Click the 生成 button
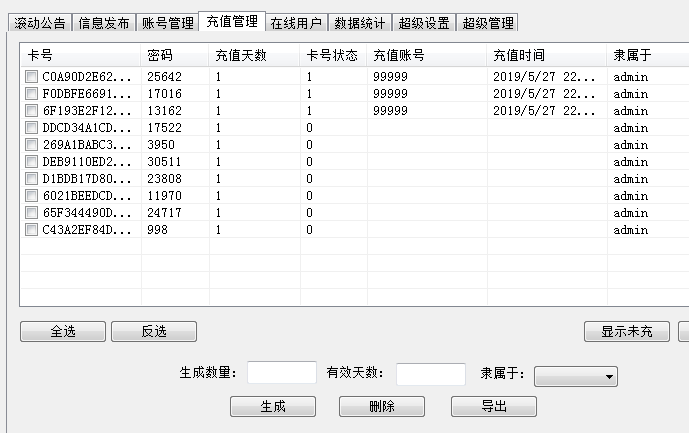Screen dimensions: 689x433 [x=273, y=407]
